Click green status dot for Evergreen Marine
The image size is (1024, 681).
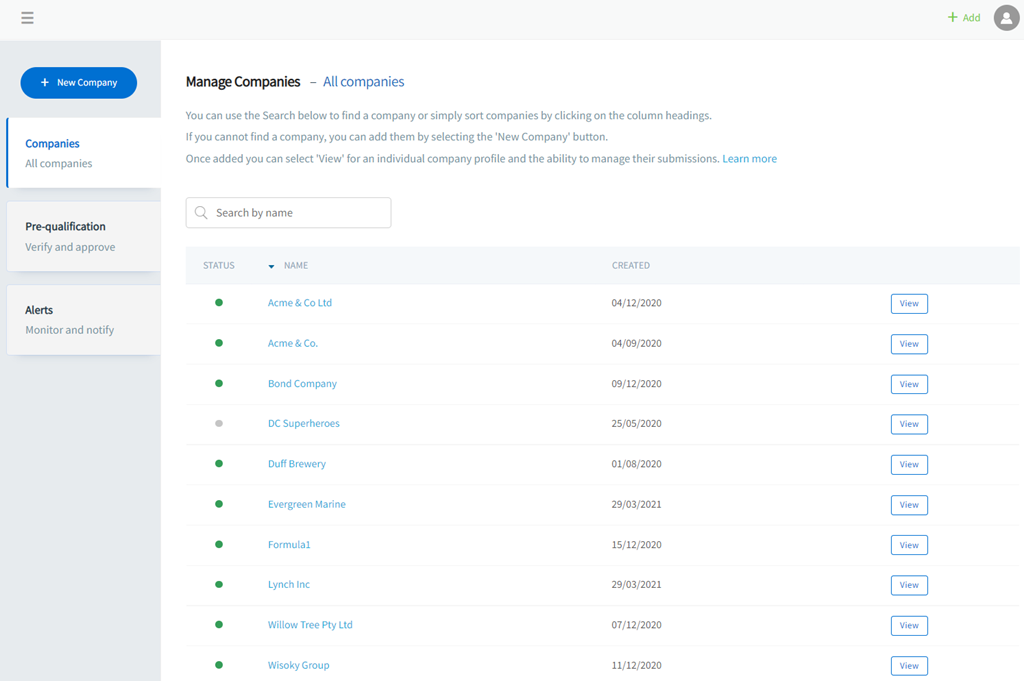click(219, 505)
